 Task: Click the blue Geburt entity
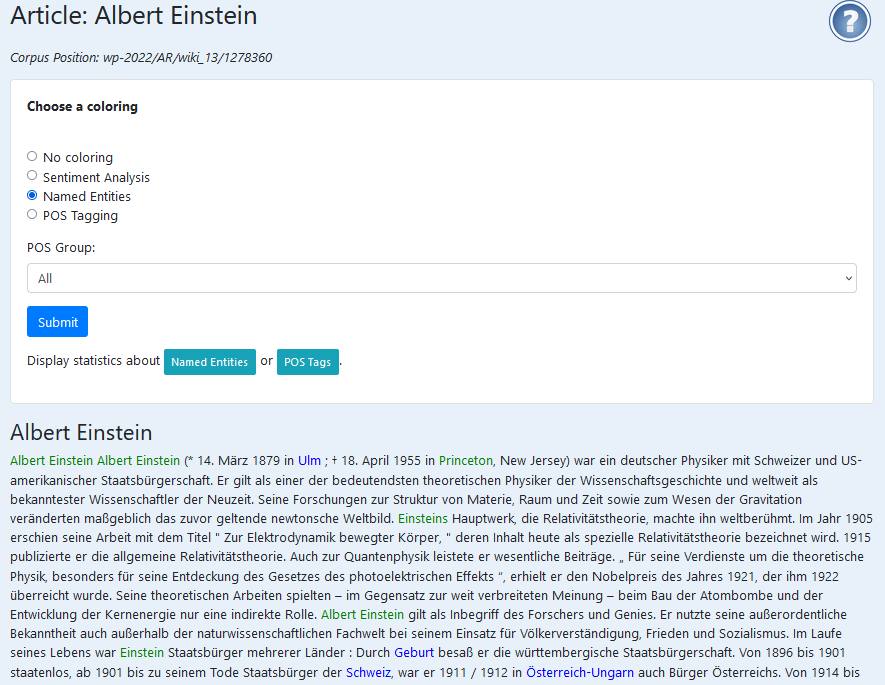pyautogui.click(x=414, y=652)
